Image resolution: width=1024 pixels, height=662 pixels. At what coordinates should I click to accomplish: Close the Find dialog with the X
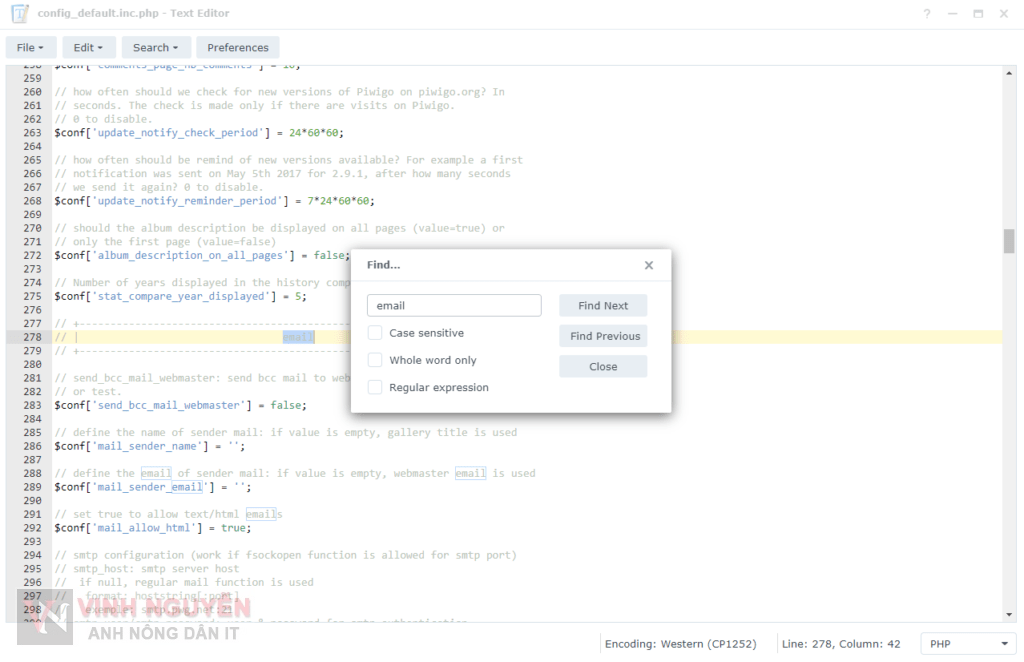[649, 265]
